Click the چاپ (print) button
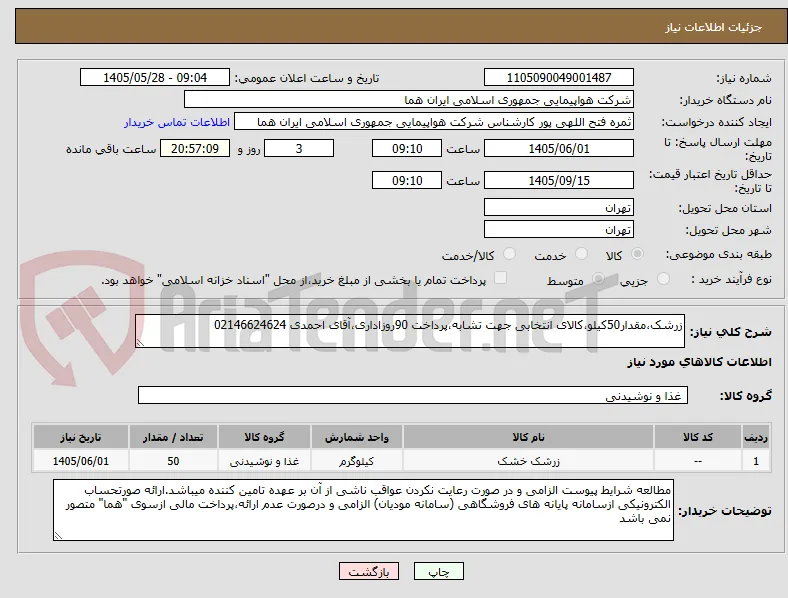 tap(439, 571)
